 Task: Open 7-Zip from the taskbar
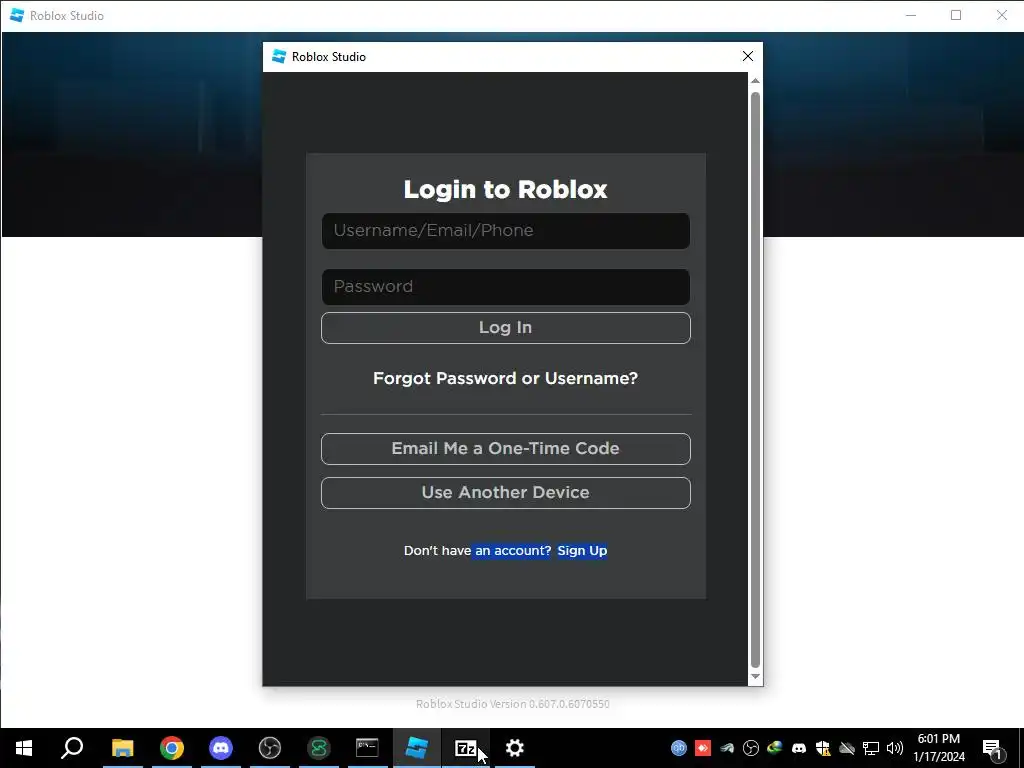point(466,748)
